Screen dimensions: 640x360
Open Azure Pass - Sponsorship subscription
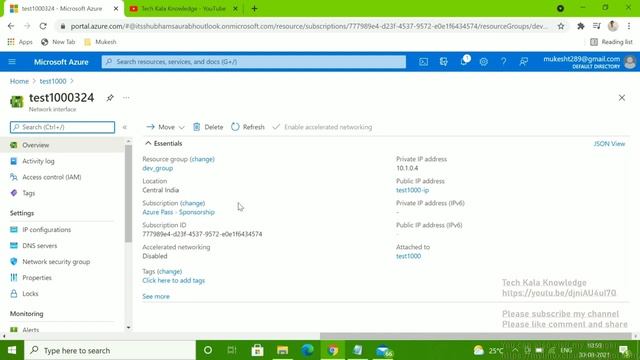pos(178,212)
